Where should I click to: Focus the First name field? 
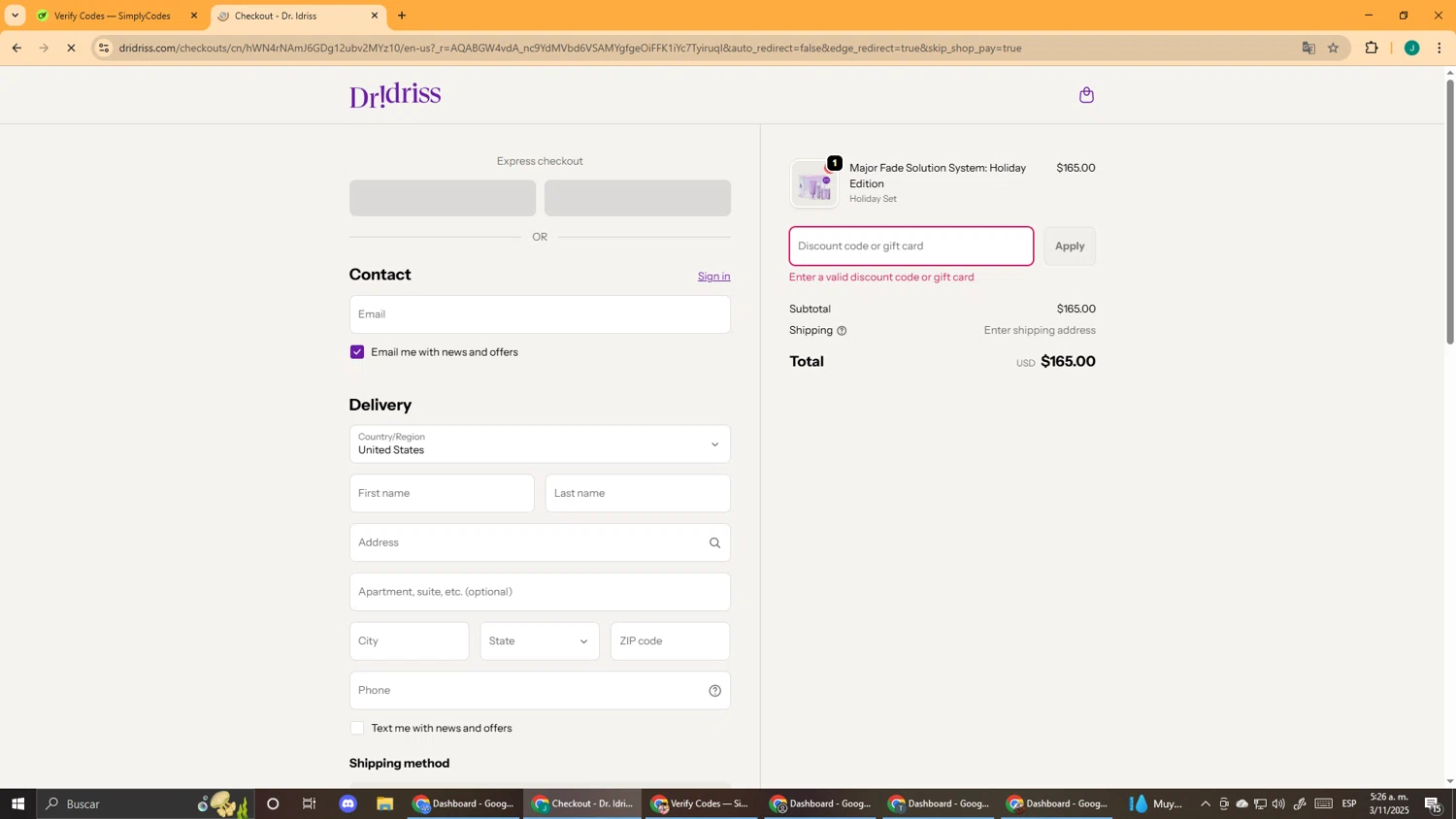442,494
